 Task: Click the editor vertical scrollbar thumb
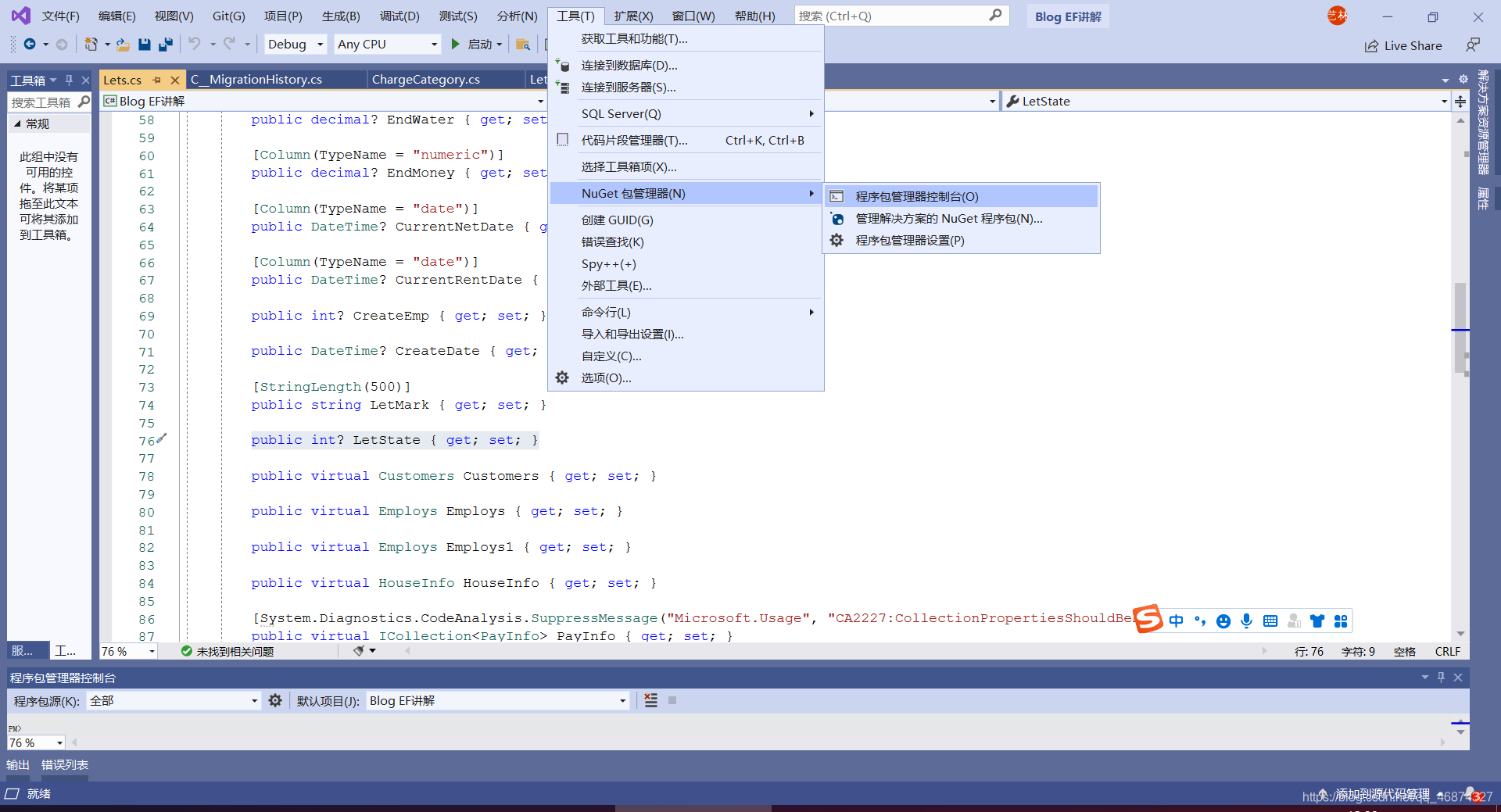(x=1460, y=328)
